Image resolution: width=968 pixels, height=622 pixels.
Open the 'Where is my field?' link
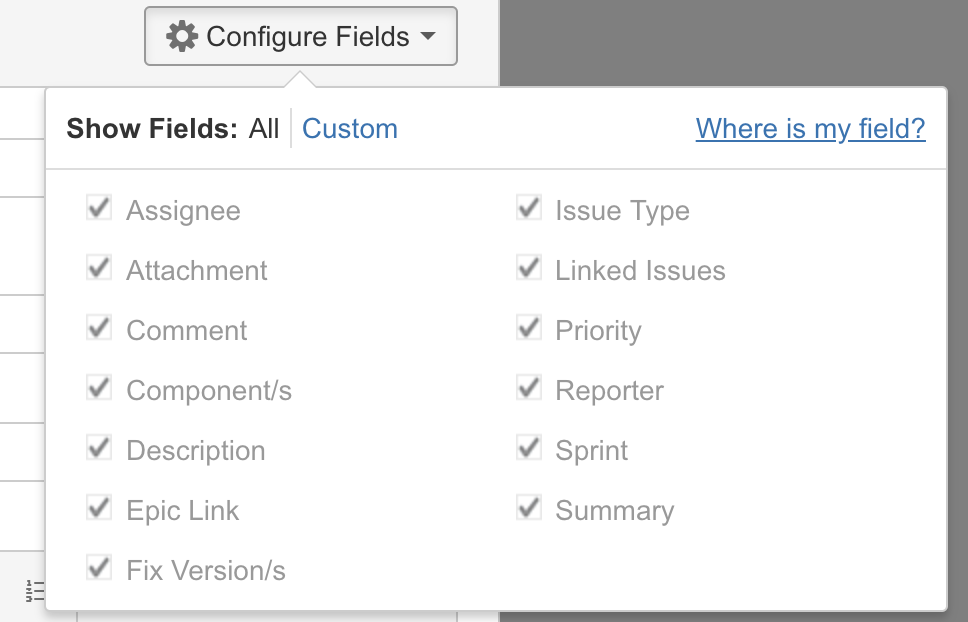pos(810,129)
